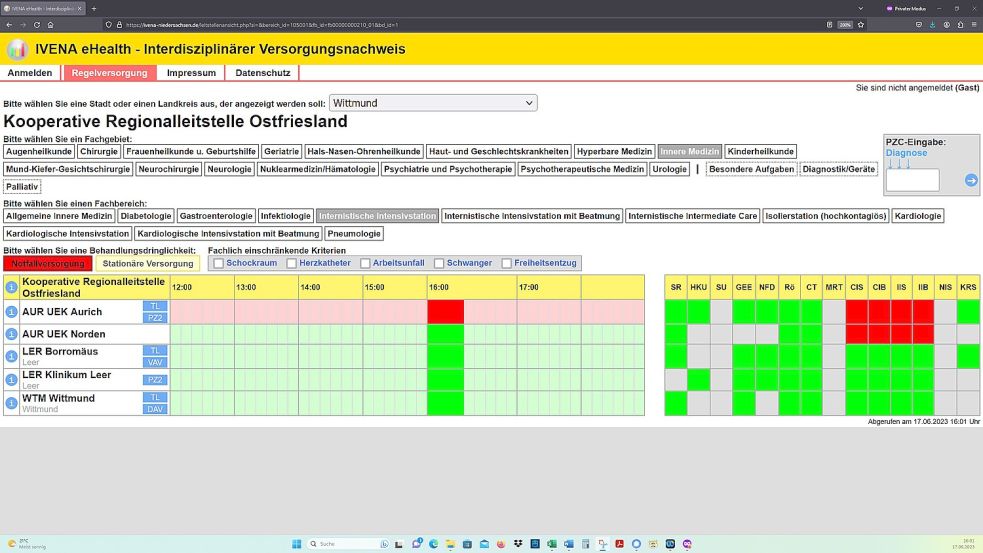Open Adobe Acrobat from taskbar

[619, 544]
